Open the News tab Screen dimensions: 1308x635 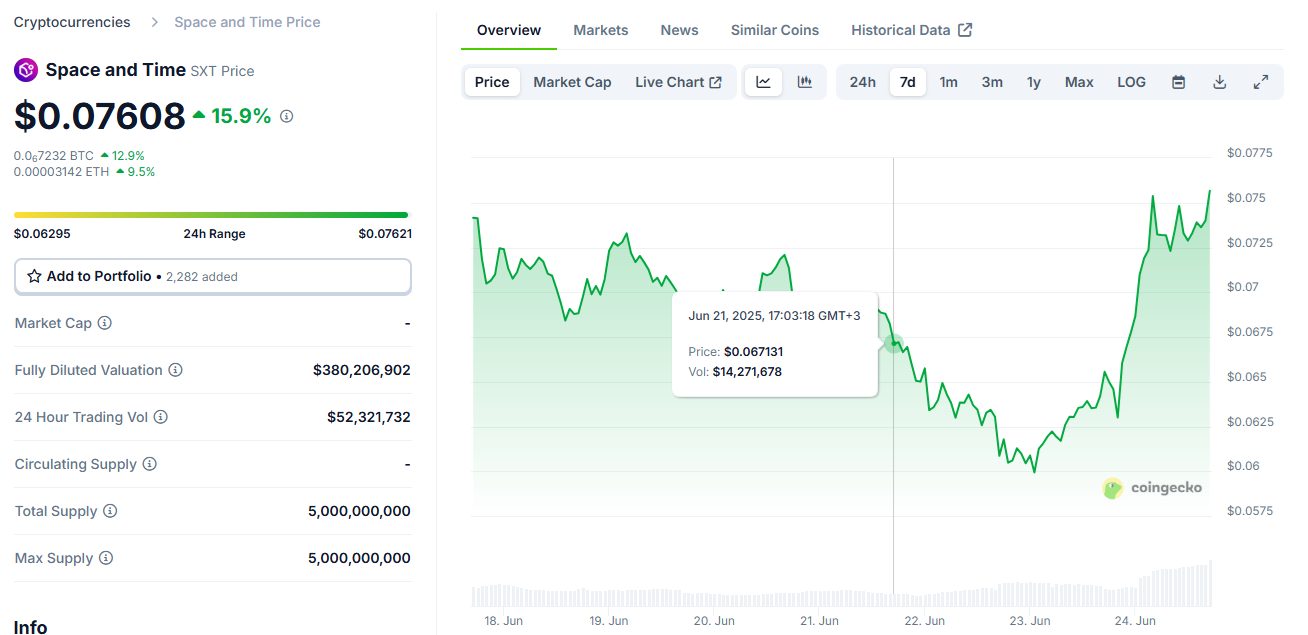coord(680,30)
